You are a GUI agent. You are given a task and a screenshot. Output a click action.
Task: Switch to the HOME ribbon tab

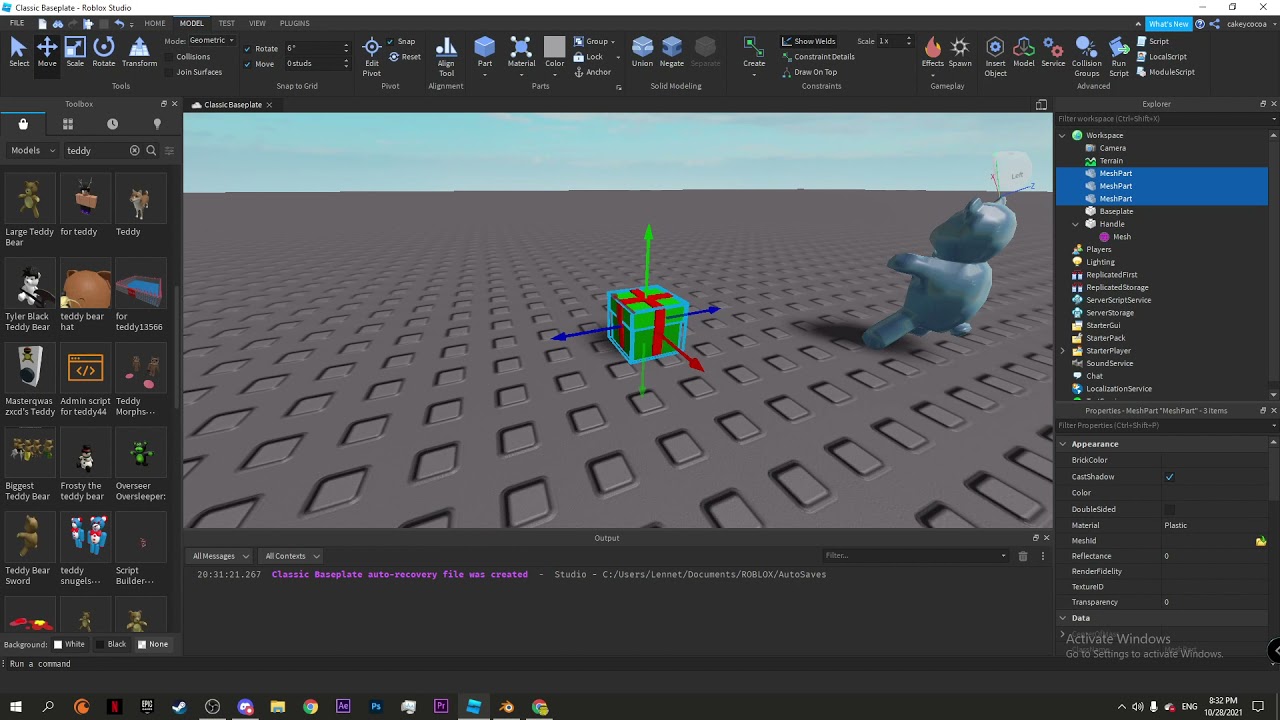(x=155, y=23)
